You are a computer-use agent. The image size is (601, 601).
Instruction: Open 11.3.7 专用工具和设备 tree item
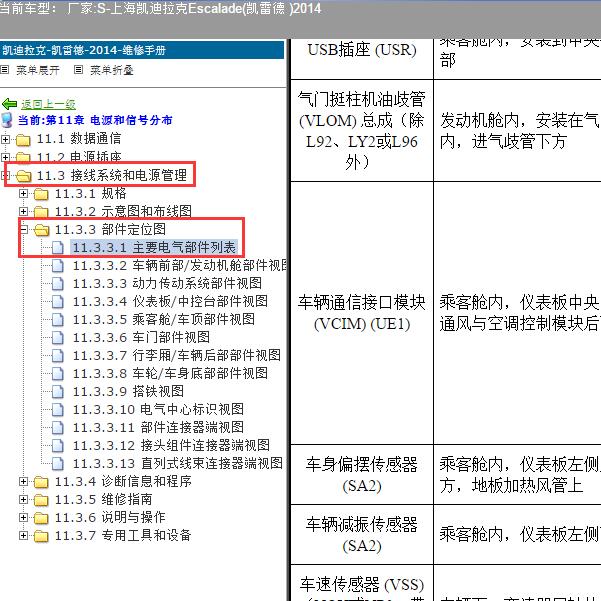click(123, 535)
